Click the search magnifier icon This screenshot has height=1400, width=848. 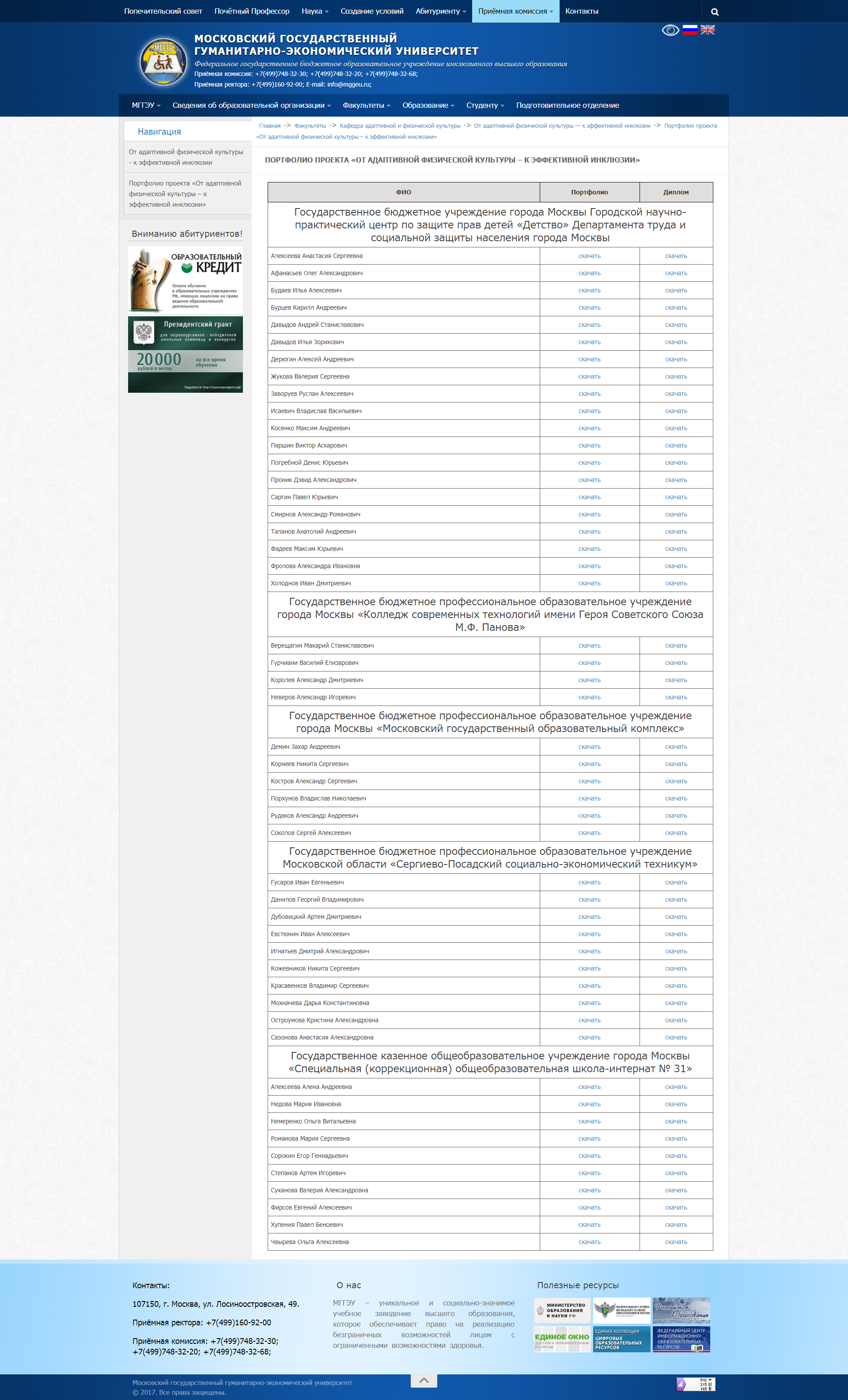pyautogui.click(x=715, y=11)
